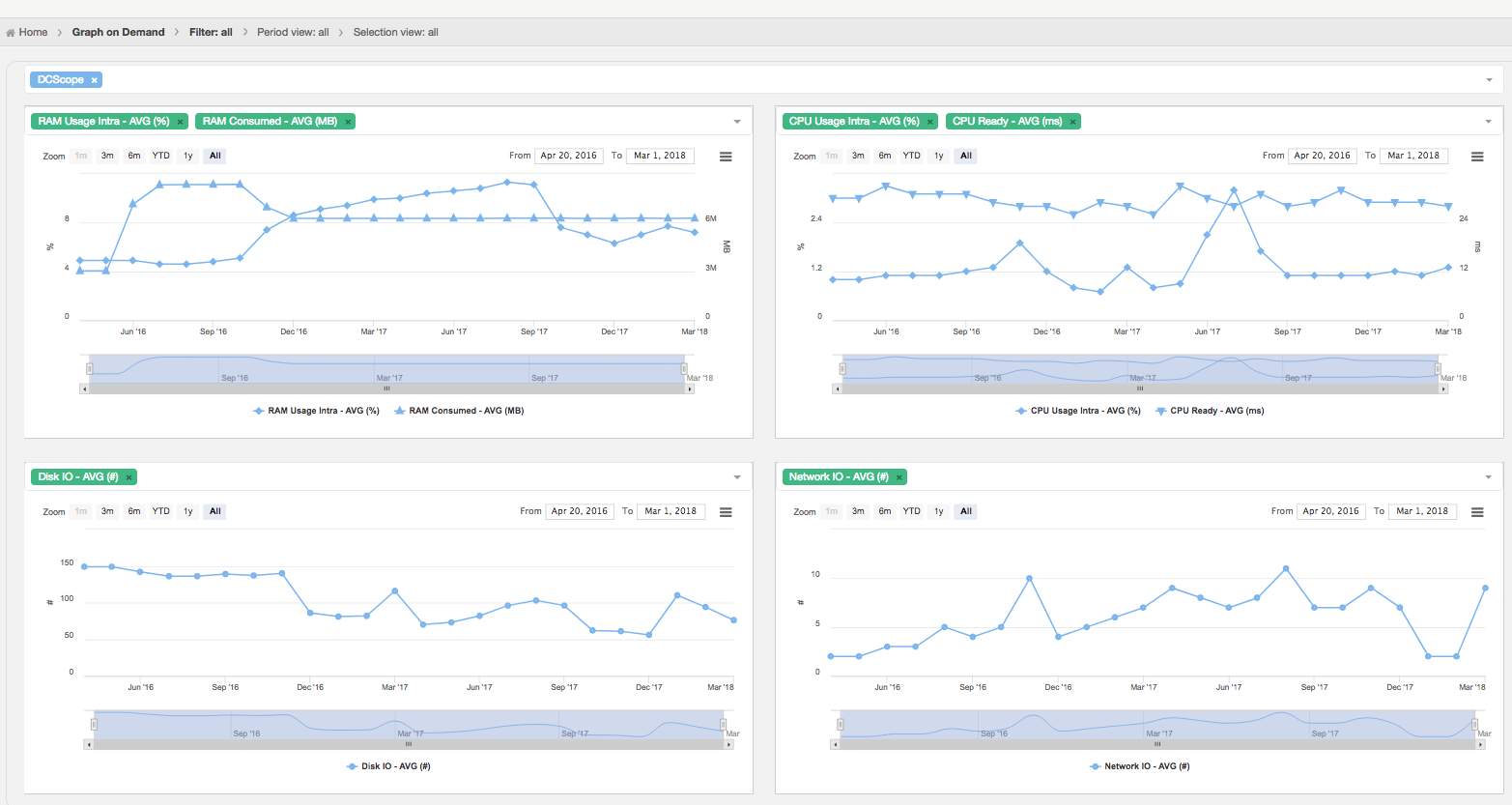Toggle CPU Ready legend series
Viewport: 1512px width, 805px height.
[1210, 411]
